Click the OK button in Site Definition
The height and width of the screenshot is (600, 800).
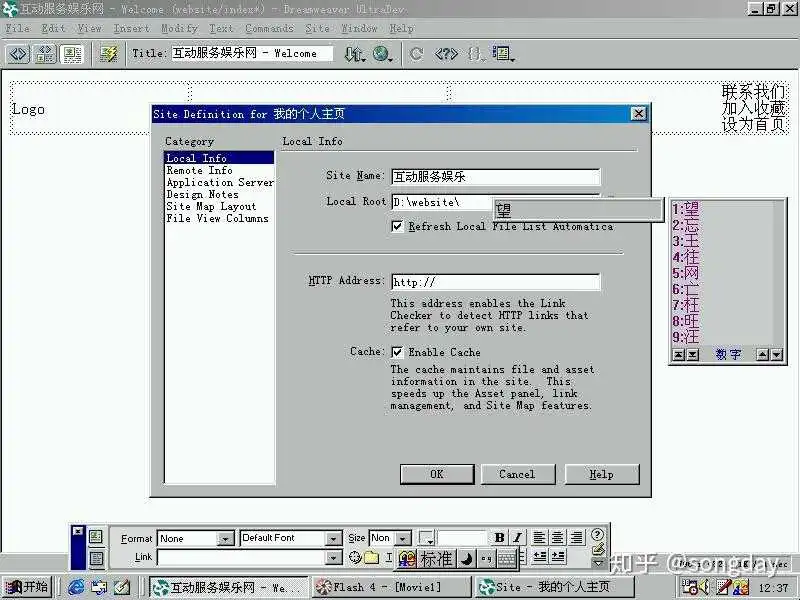[x=437, y=474]
